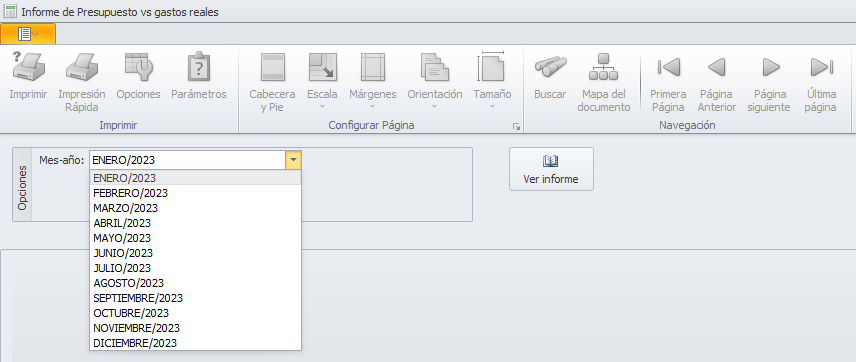Select JULIO/2023 from the list

195,268
